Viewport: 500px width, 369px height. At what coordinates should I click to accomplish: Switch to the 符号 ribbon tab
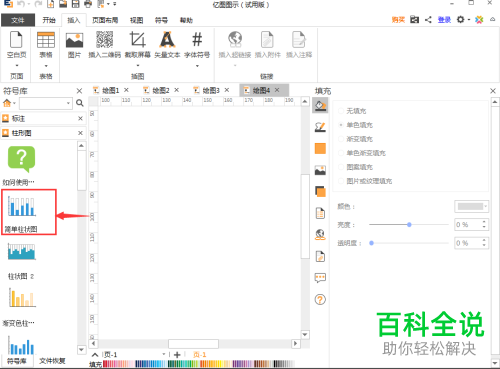tap(161, 20)
